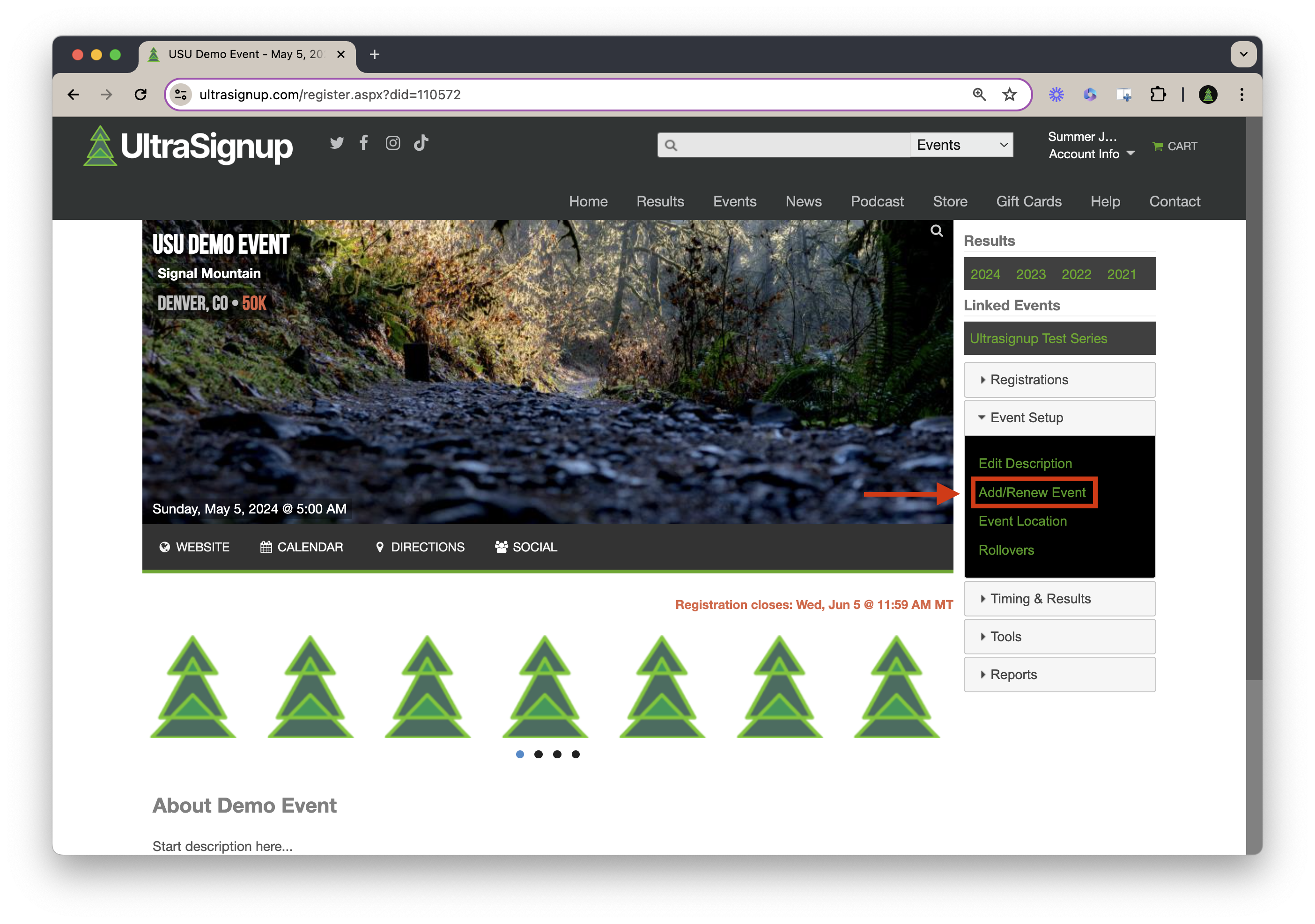Click Rollovers link

click(1006, 550)
